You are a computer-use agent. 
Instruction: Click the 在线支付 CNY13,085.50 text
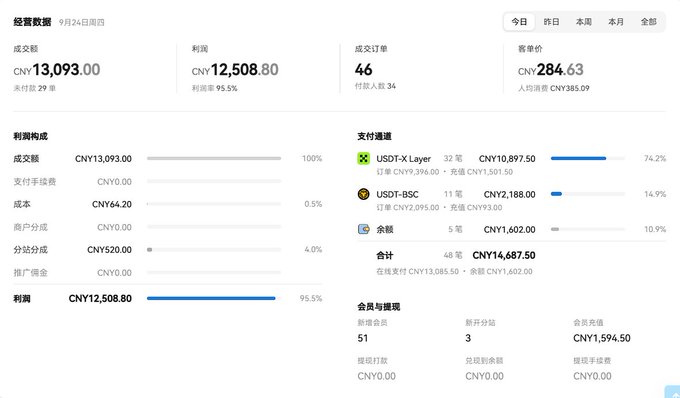point(417,271)
